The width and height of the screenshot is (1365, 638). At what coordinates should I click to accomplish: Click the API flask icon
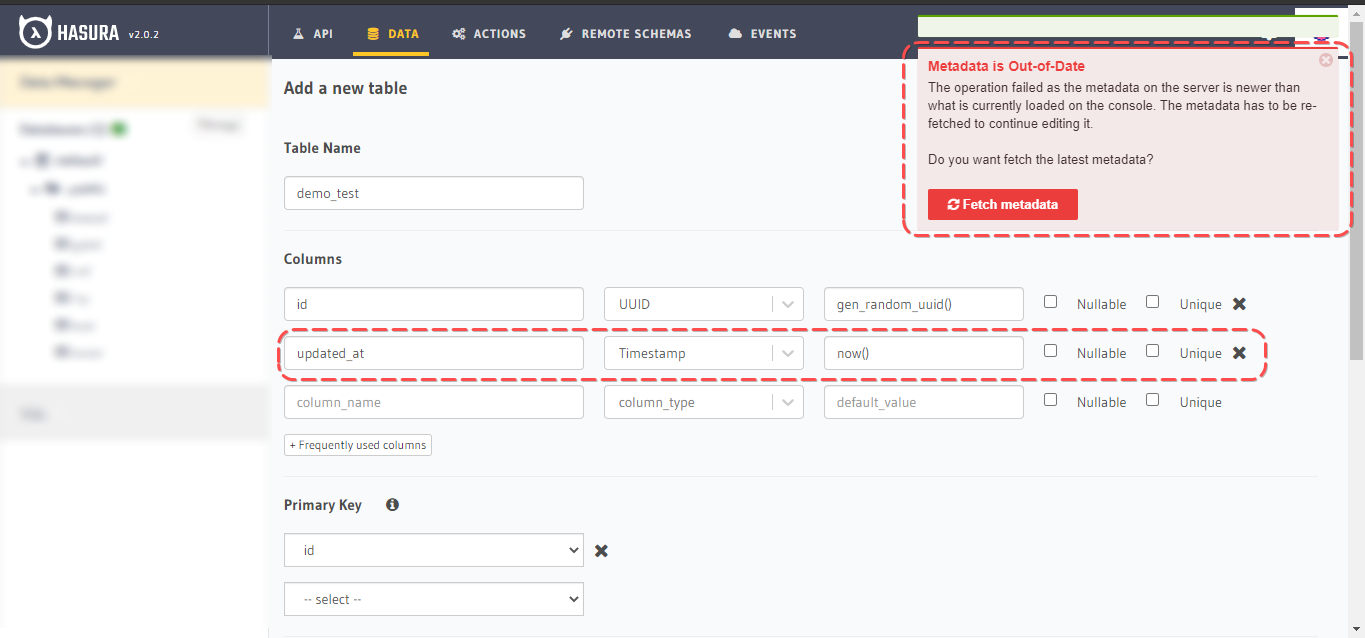click(x=297, y=34)
